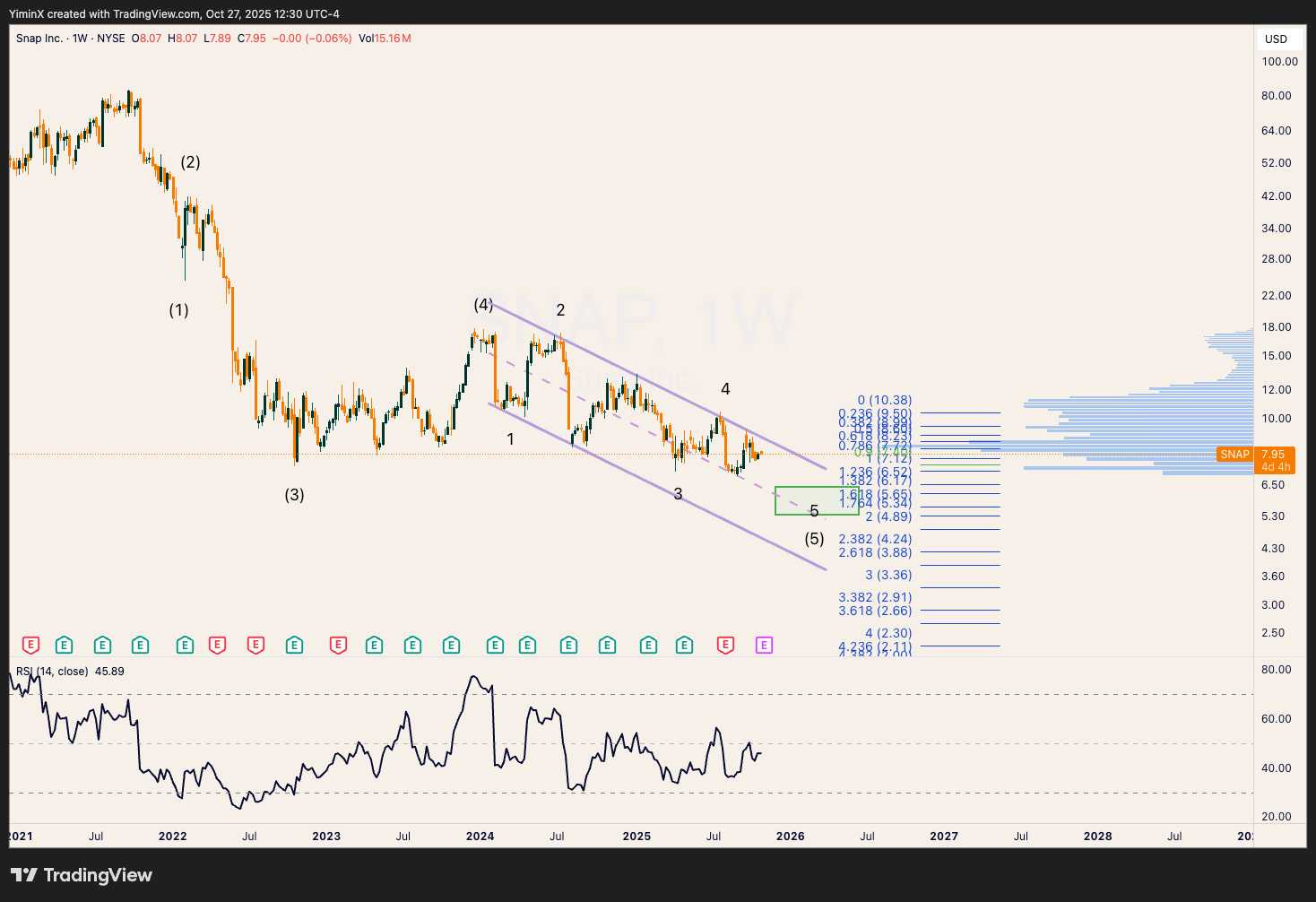Image resolution: width=1316 pixels, height=902 pixels.
Task: Click the YiminX created with TradingView.com caption
Action: (x=174, y=14)
